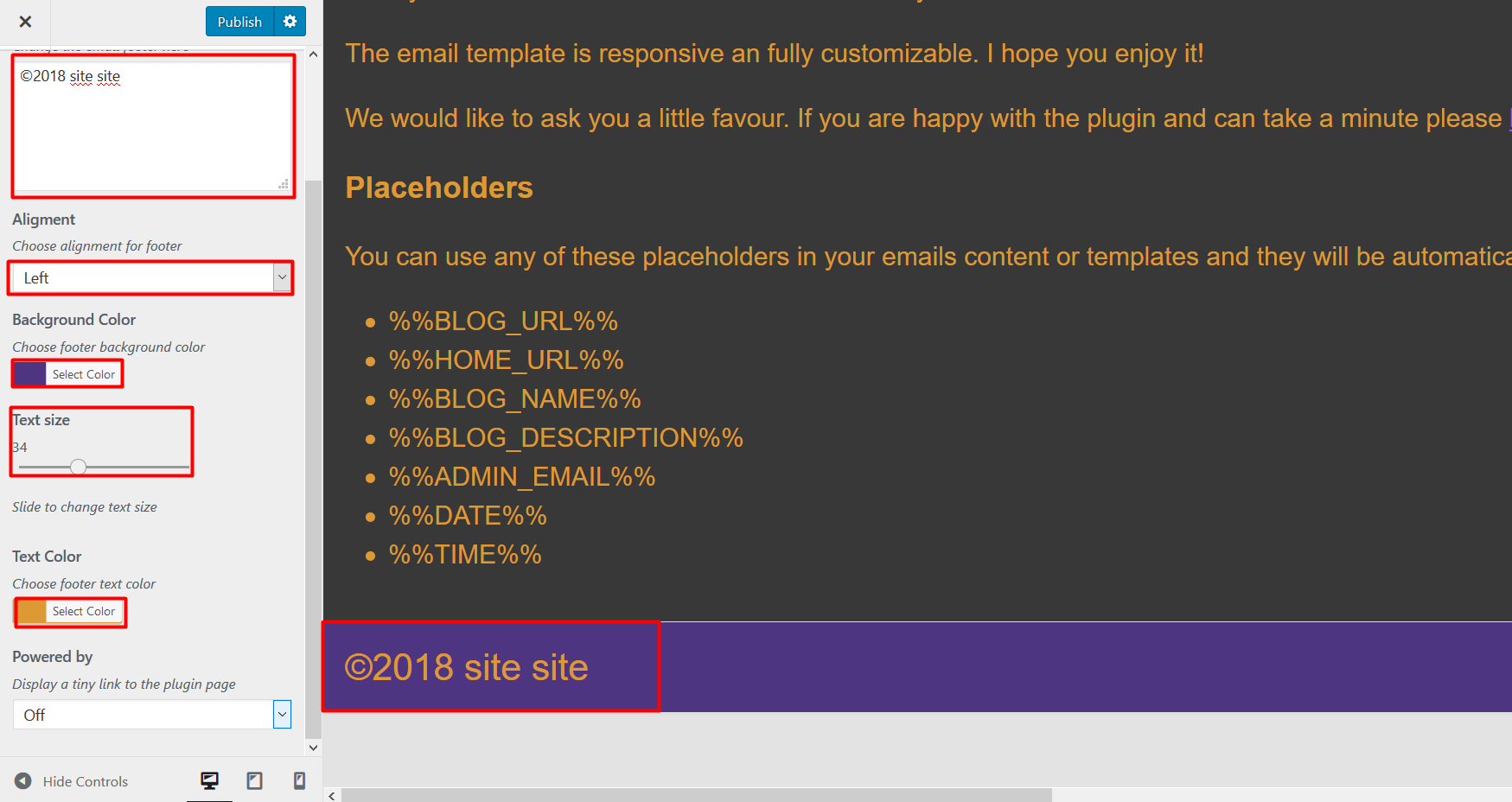Open the Powered by Off dropdown
The width and height of the screenshot is (1512, 802).
pyautogui.click(x=152, y=715)
